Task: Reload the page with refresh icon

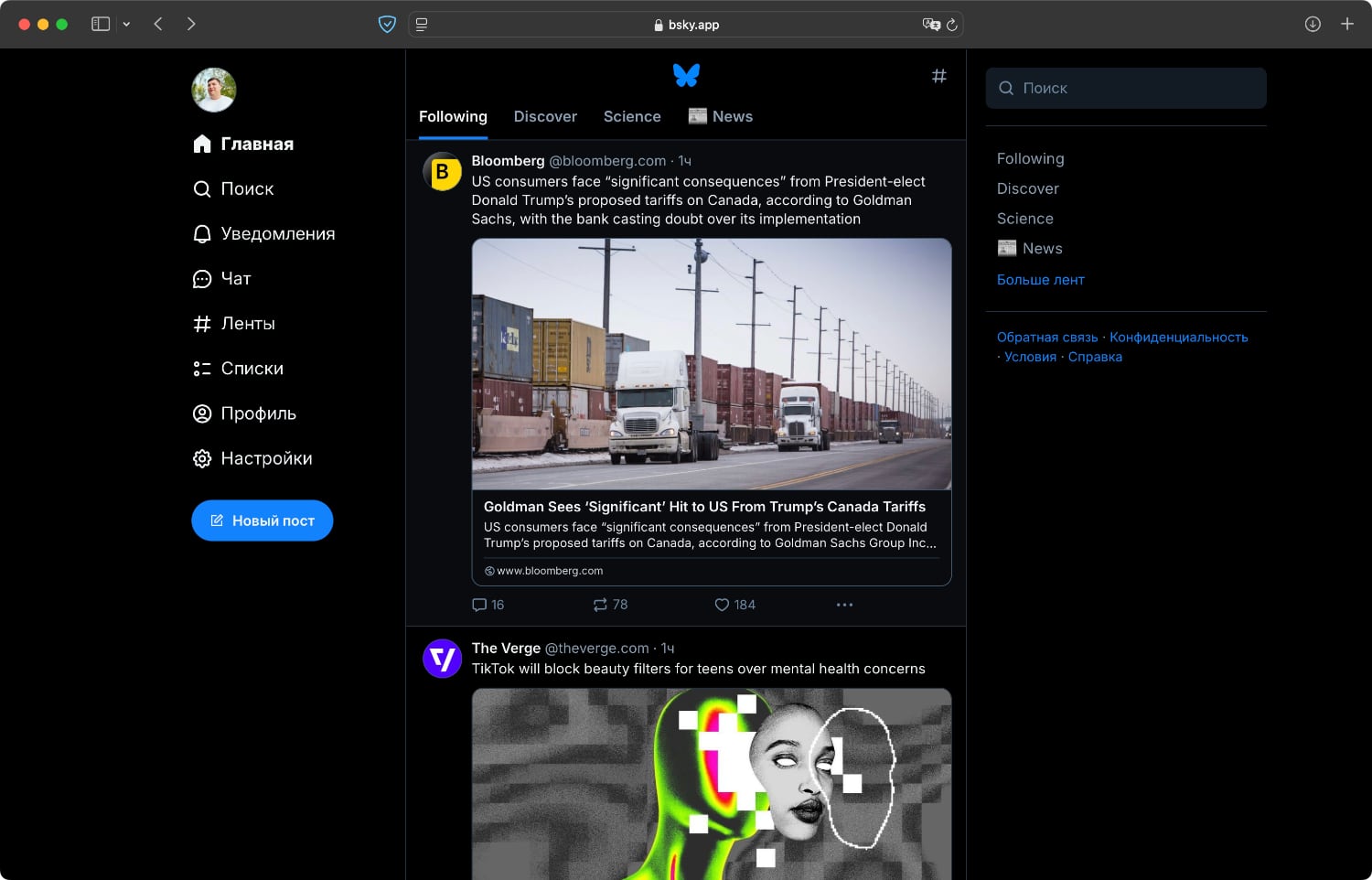Action: click(952, 25)
